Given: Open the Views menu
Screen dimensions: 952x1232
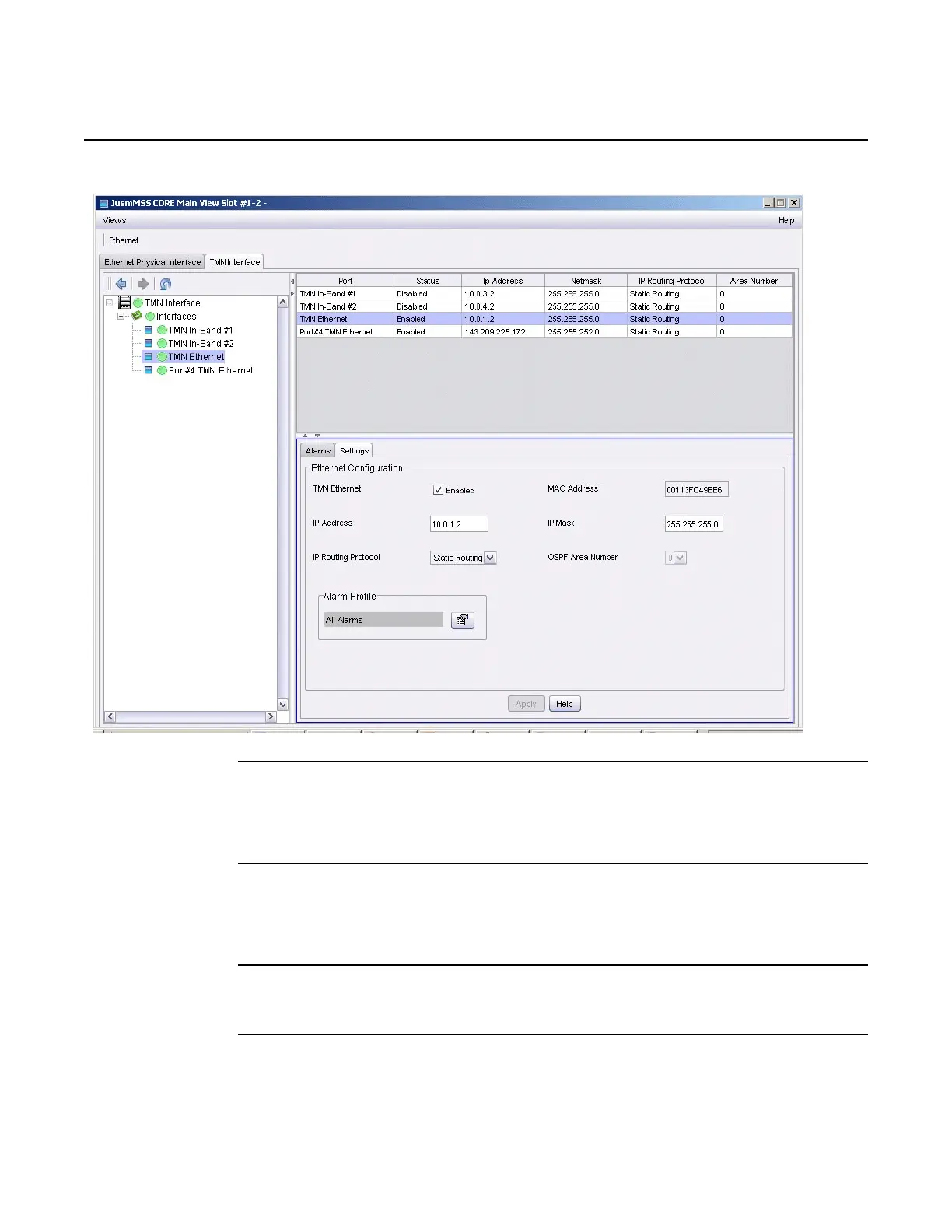Looking at the screenshot, I should [x=114, y=220].
